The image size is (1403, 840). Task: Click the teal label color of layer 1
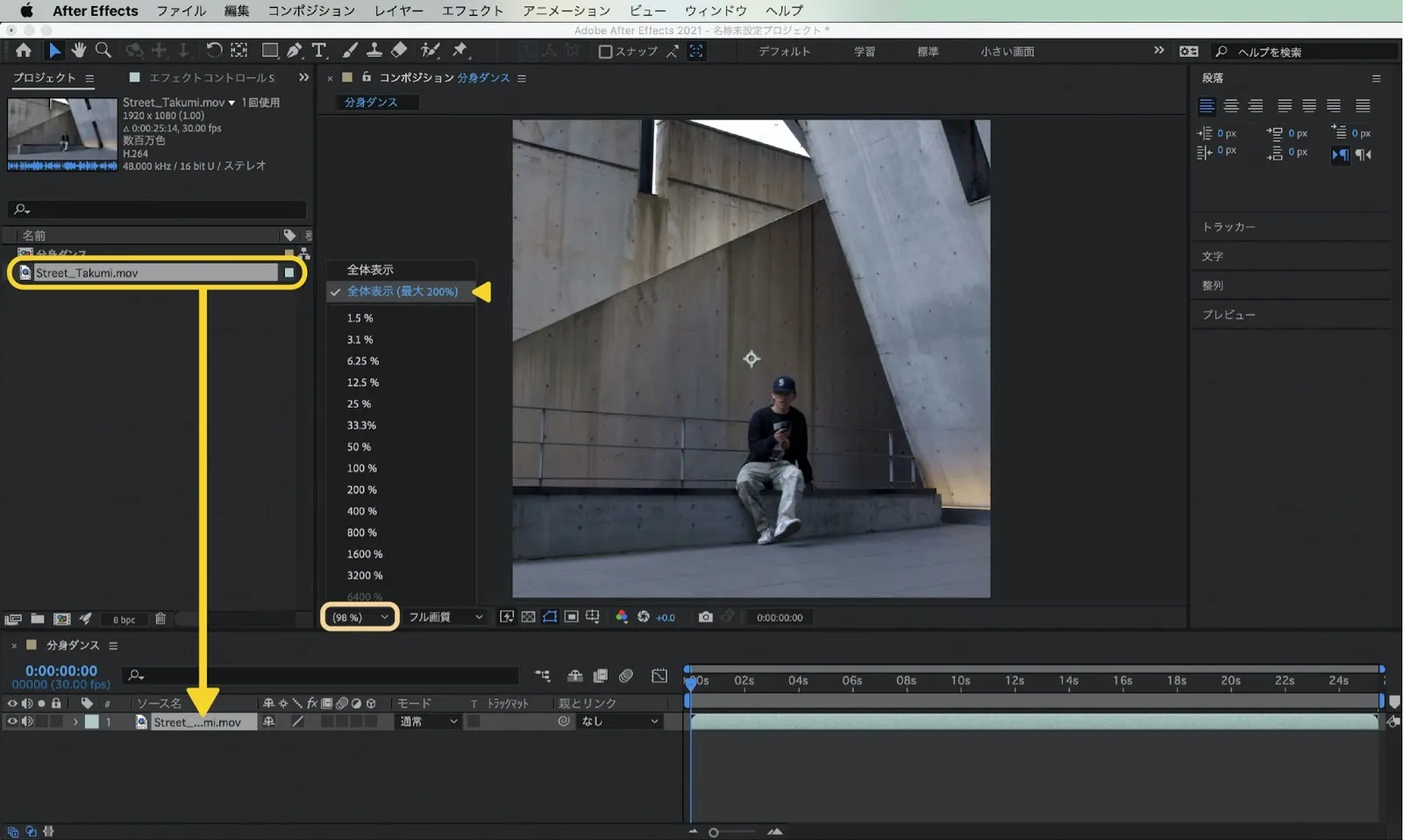(x=91, y=722)
